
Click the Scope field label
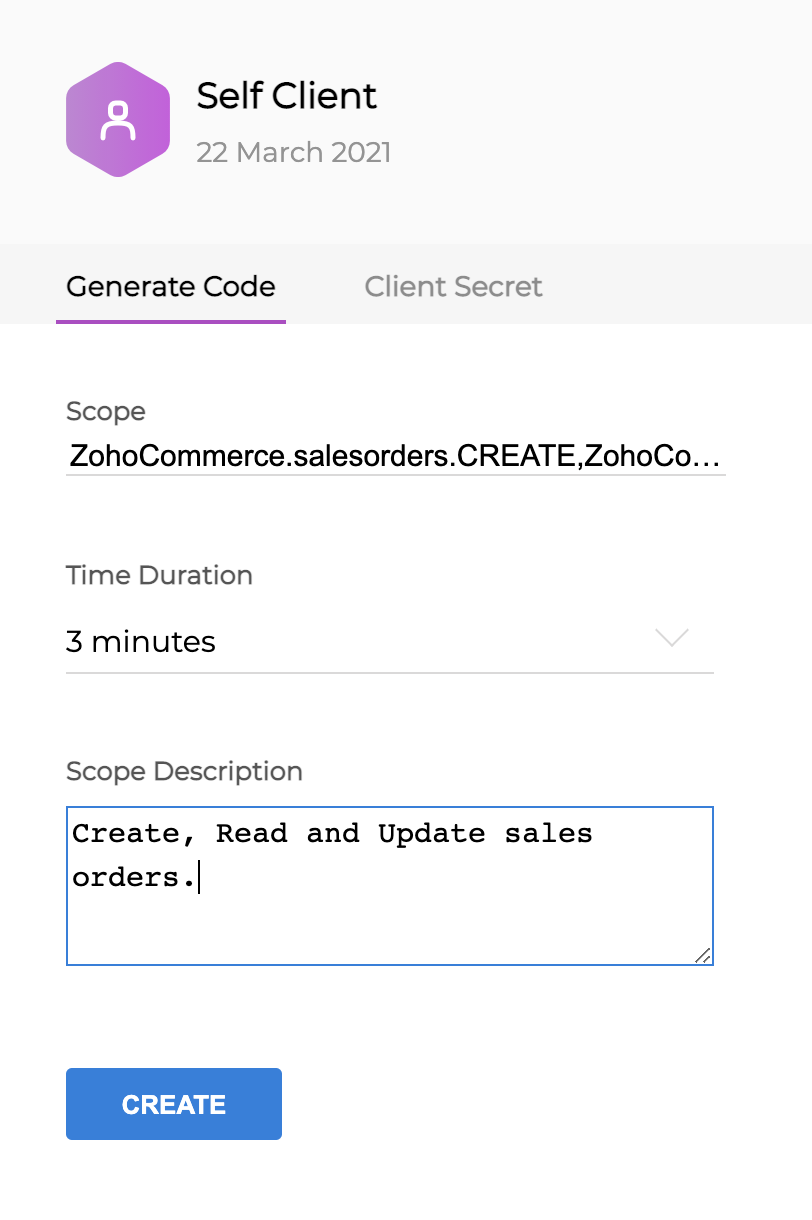tap(106, 411)
